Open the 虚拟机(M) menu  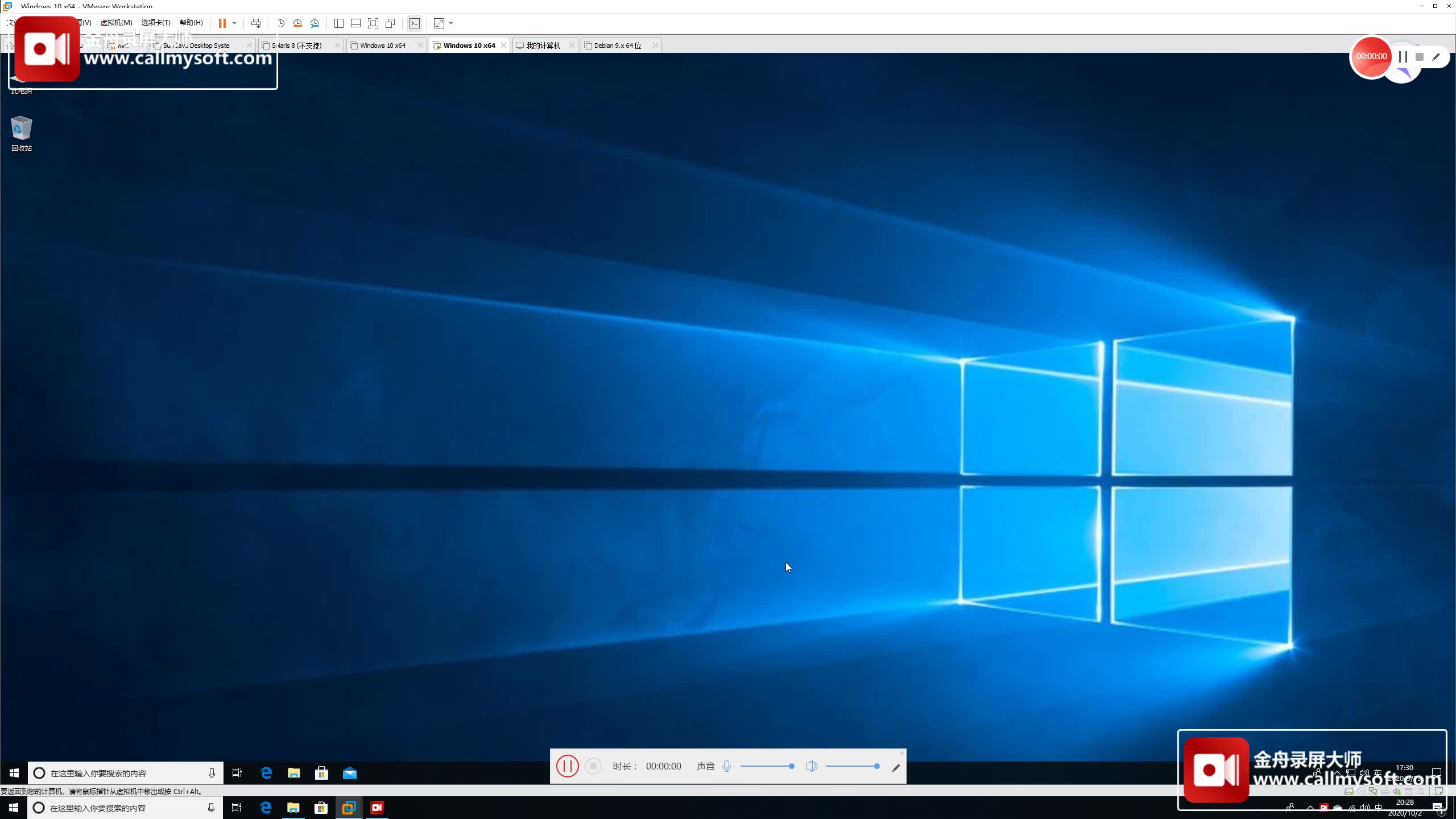click(x=117, y=23)
